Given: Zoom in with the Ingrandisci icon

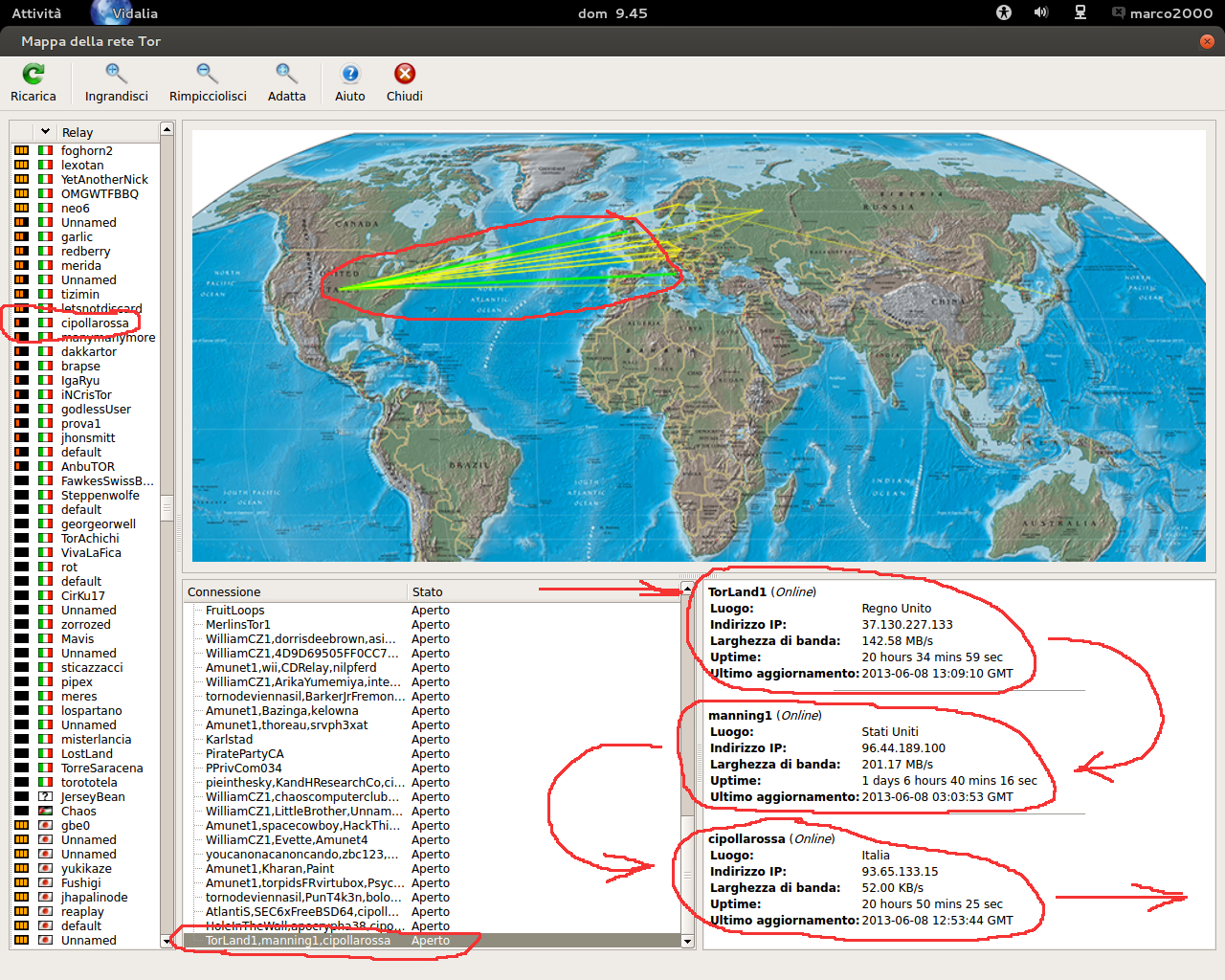Looking at the screenshot, I should point(116,74).
